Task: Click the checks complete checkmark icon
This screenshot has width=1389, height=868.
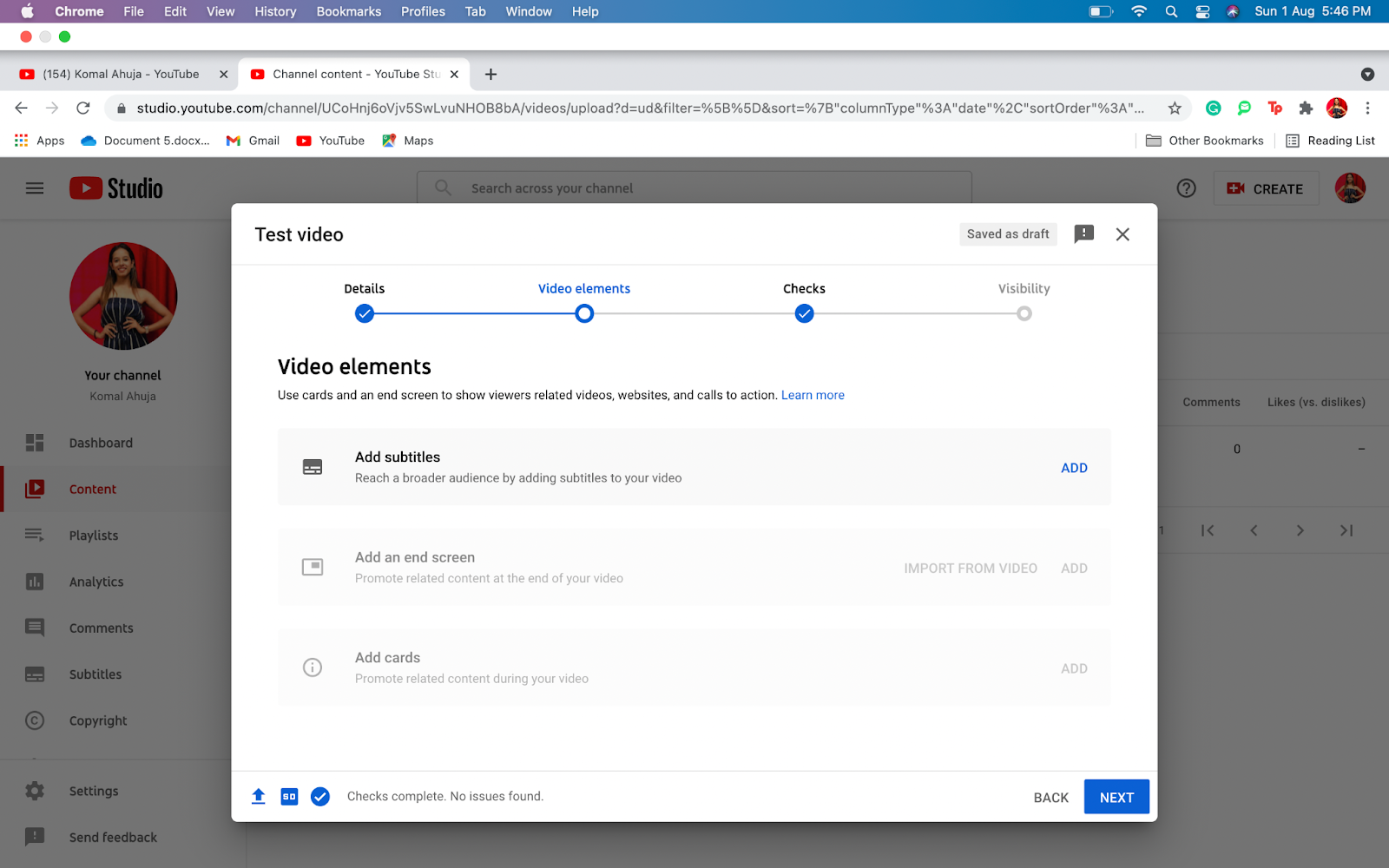Action: 320,796
